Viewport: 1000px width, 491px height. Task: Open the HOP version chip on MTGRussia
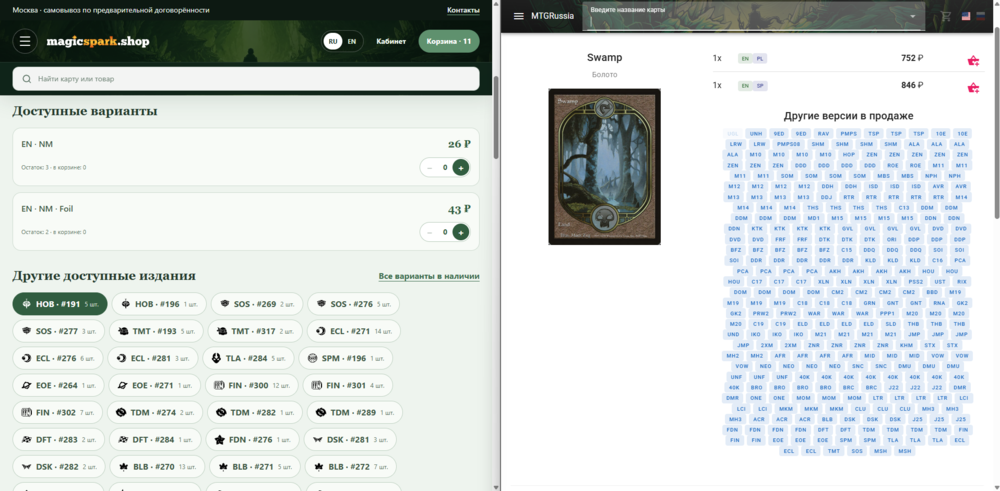click(848, 155)
